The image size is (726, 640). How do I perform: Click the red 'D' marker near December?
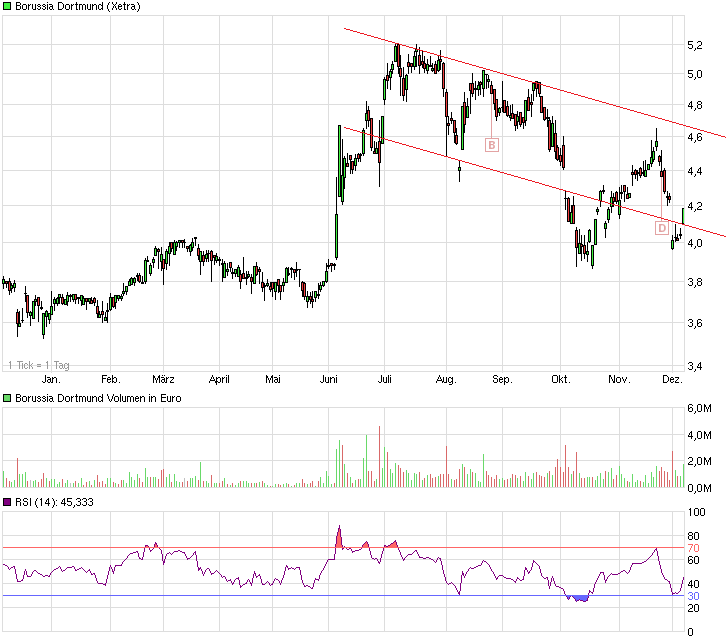pyautogui.click(x=662, y=228)
